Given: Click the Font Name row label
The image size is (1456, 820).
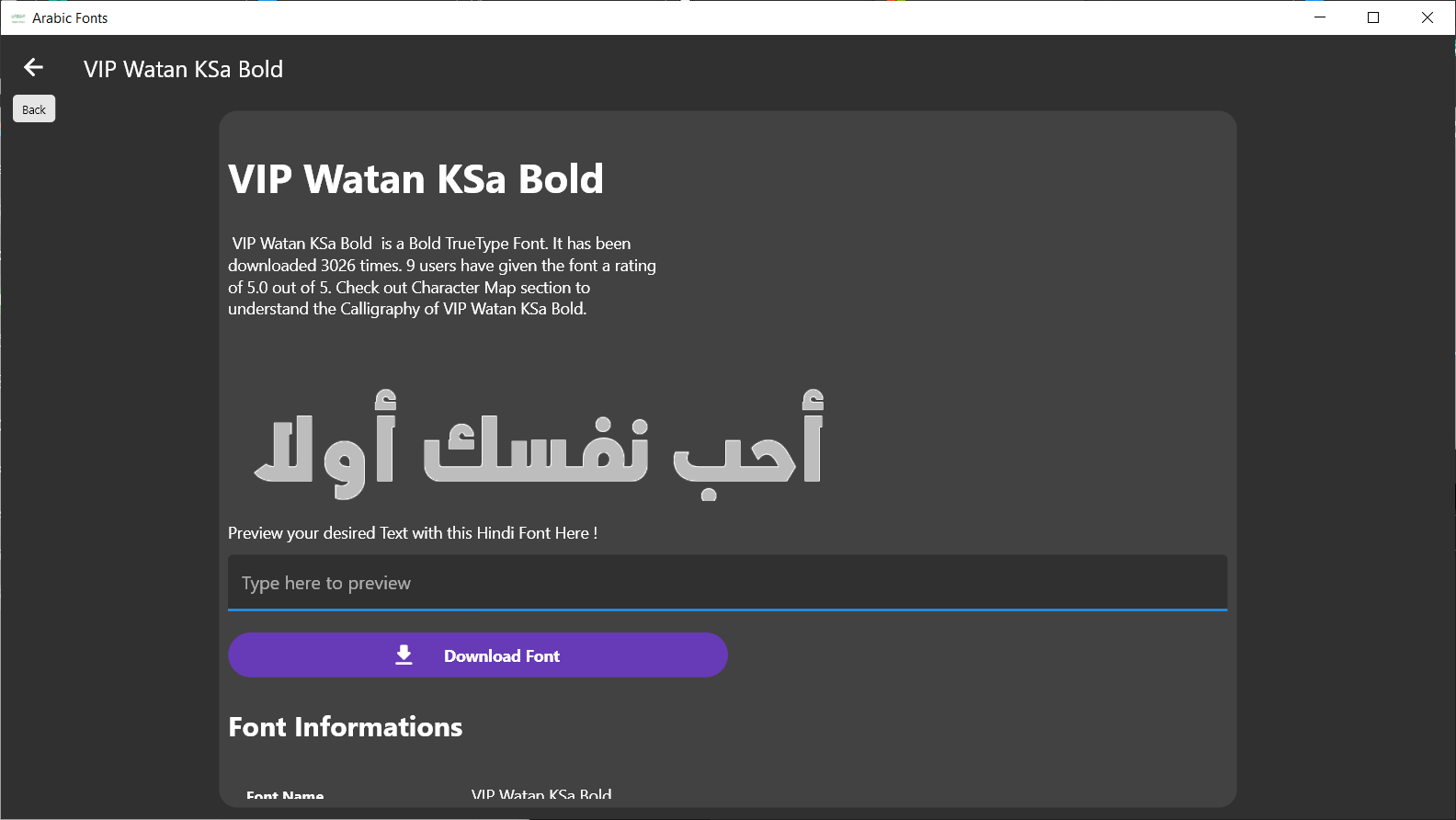Looking at the screenshot, I should click(x=285, y=795).
